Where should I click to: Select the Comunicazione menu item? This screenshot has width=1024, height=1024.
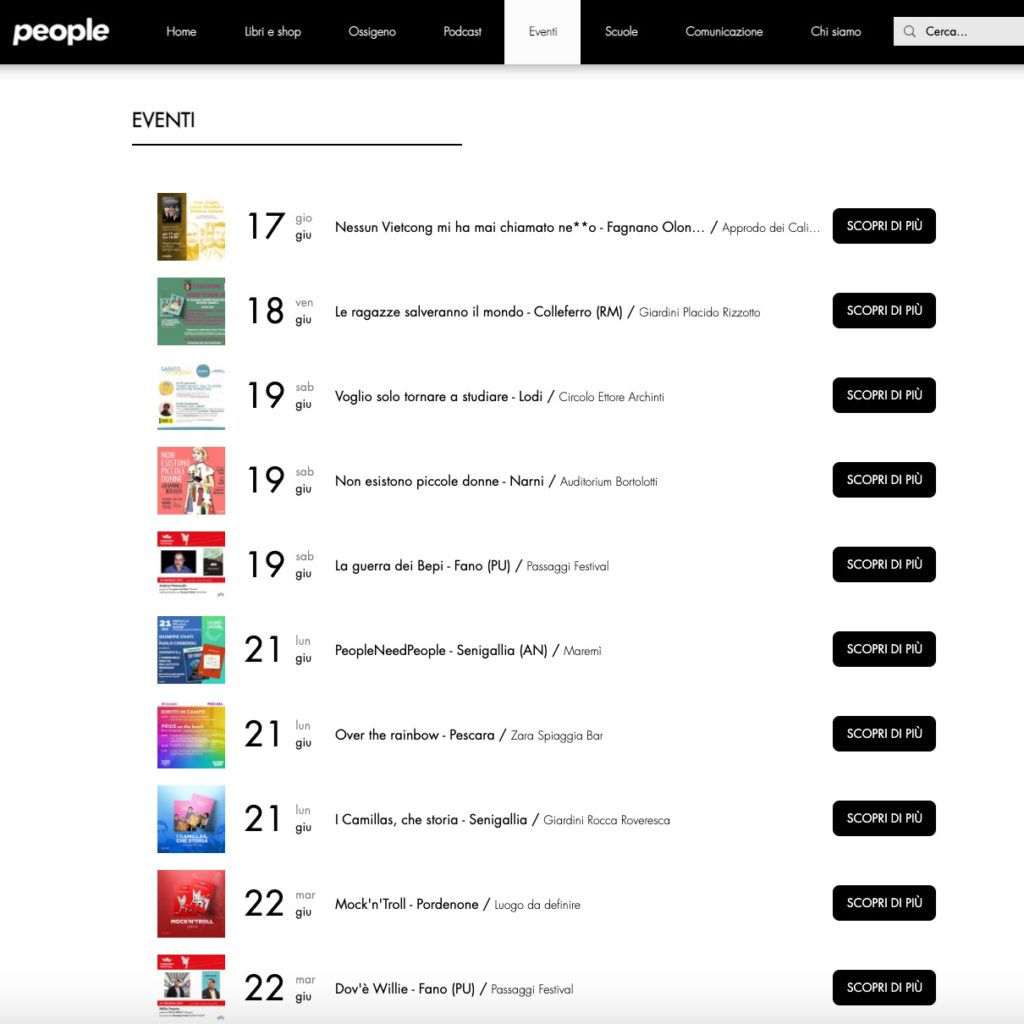[x=724, y=31]
